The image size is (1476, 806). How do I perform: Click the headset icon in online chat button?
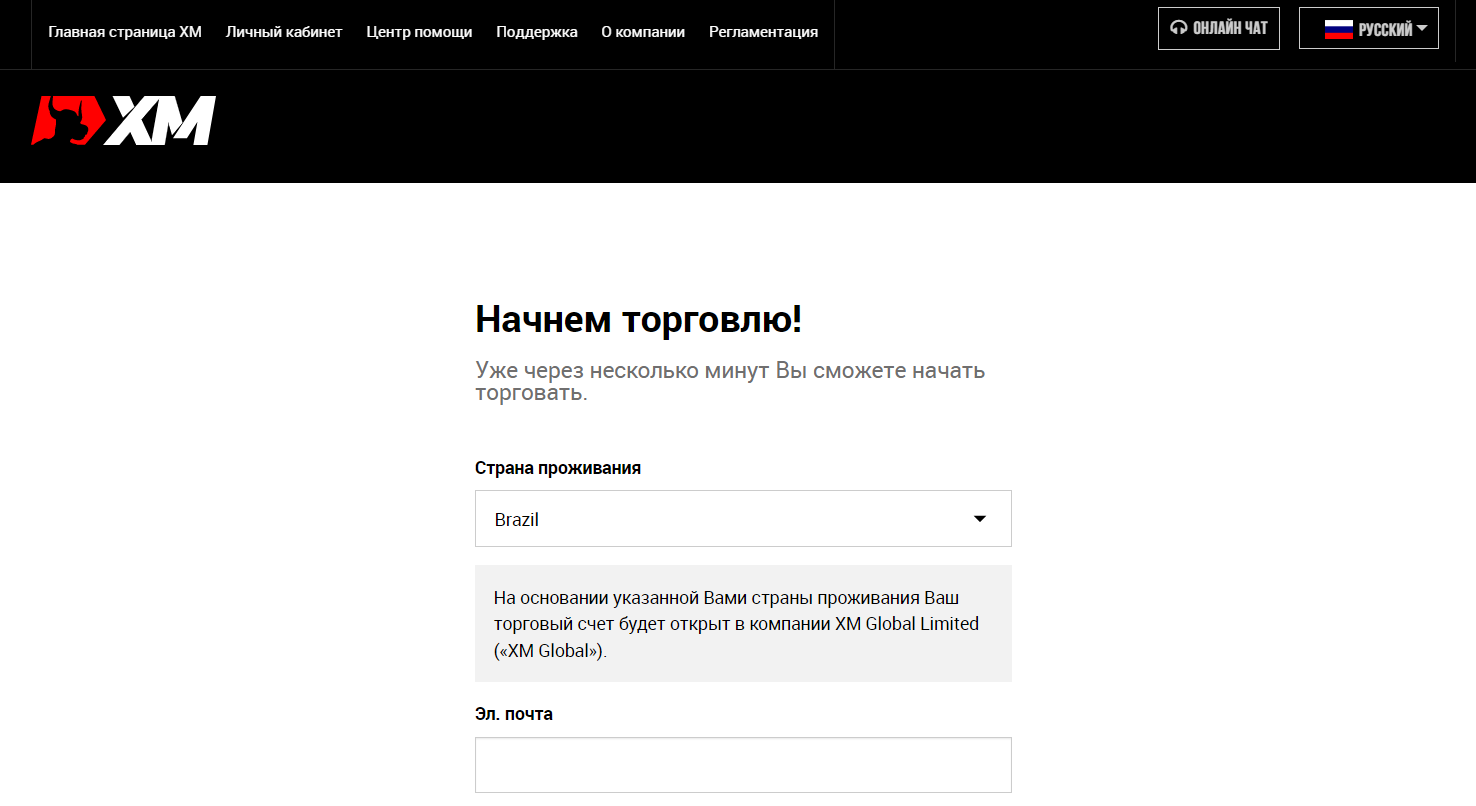pyautogui.click(x=1179, y=28)
